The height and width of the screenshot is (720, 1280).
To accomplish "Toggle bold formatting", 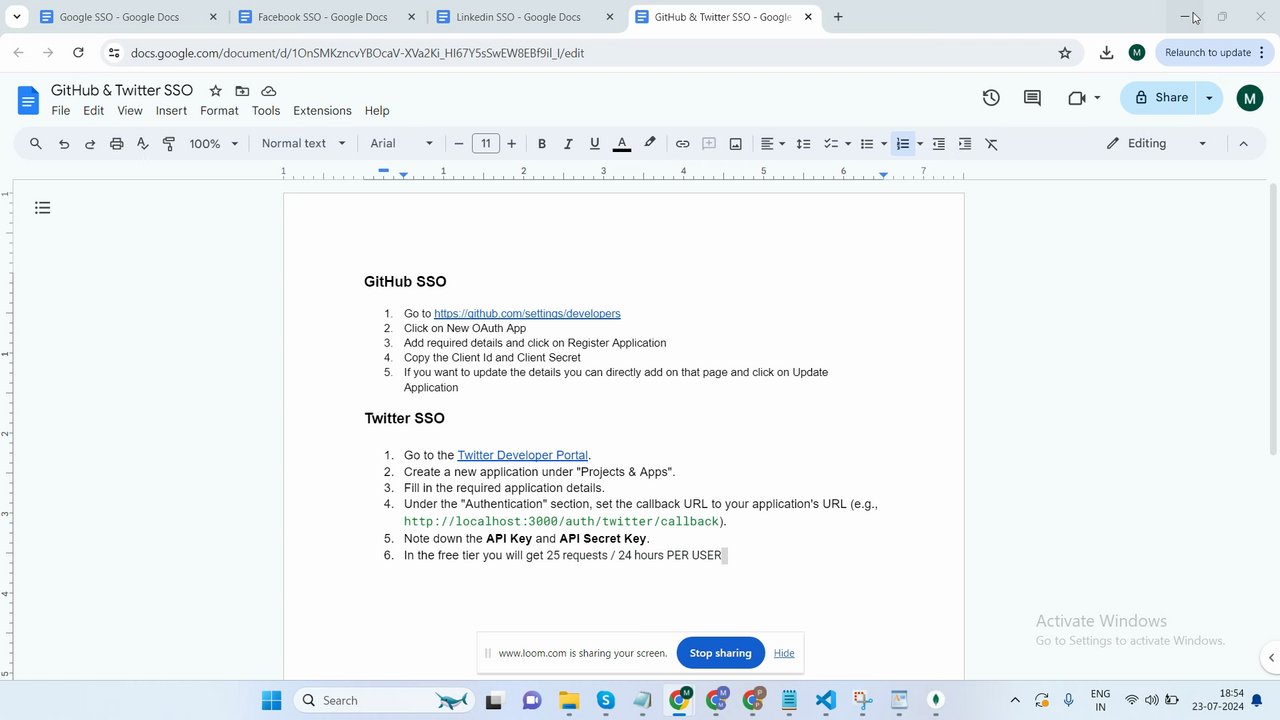I will coord(542,144).
